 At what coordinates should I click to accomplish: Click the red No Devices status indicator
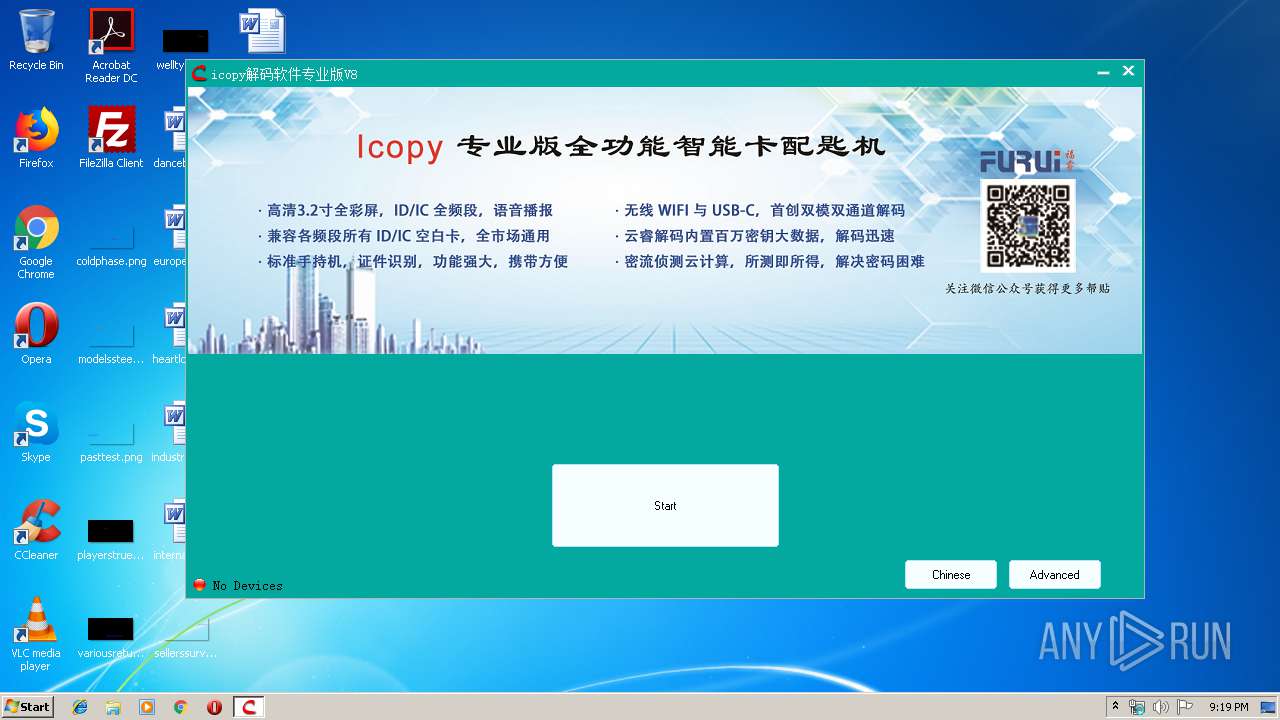[x=199, y=585]
